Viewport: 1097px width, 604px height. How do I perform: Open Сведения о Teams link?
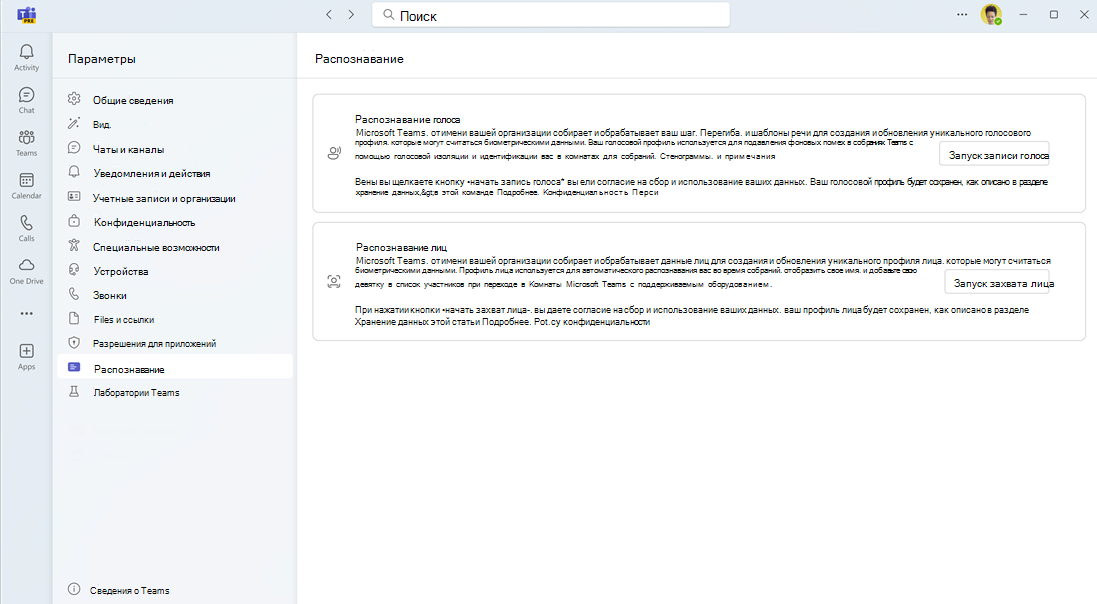click(x=129, y=590)
